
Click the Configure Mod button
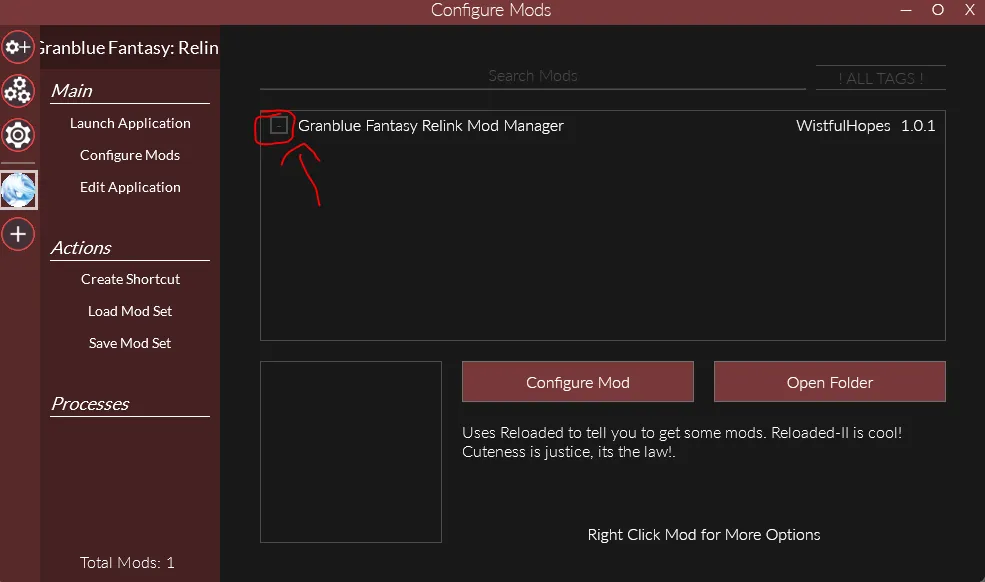(578, 382)
